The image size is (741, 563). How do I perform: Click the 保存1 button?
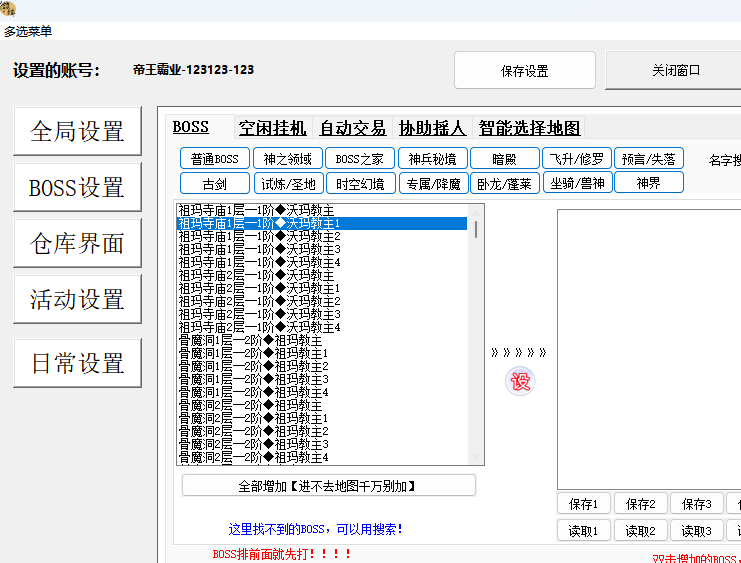click(x=584, y=504)
